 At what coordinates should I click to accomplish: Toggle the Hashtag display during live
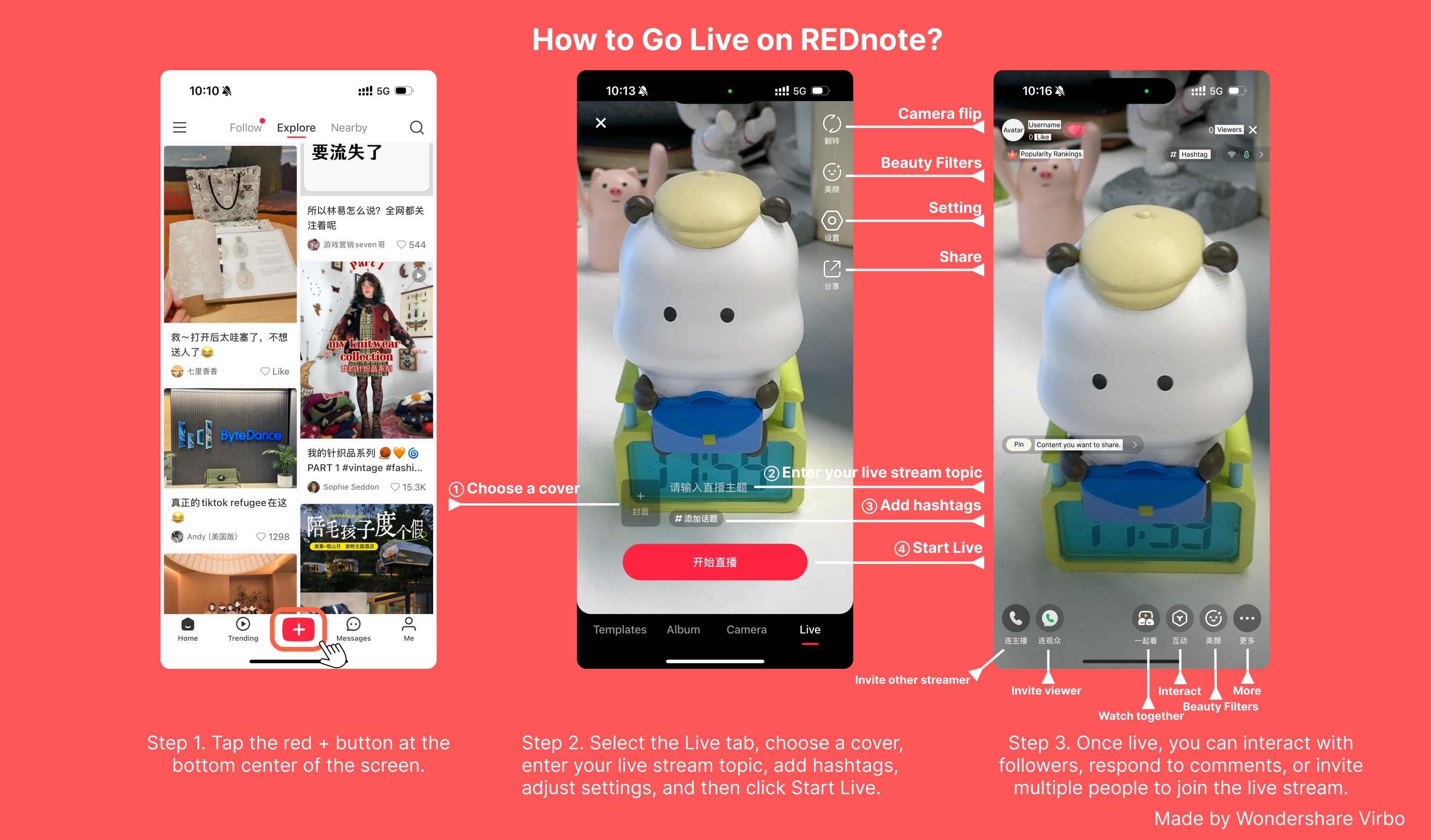tap(1190, 155)
